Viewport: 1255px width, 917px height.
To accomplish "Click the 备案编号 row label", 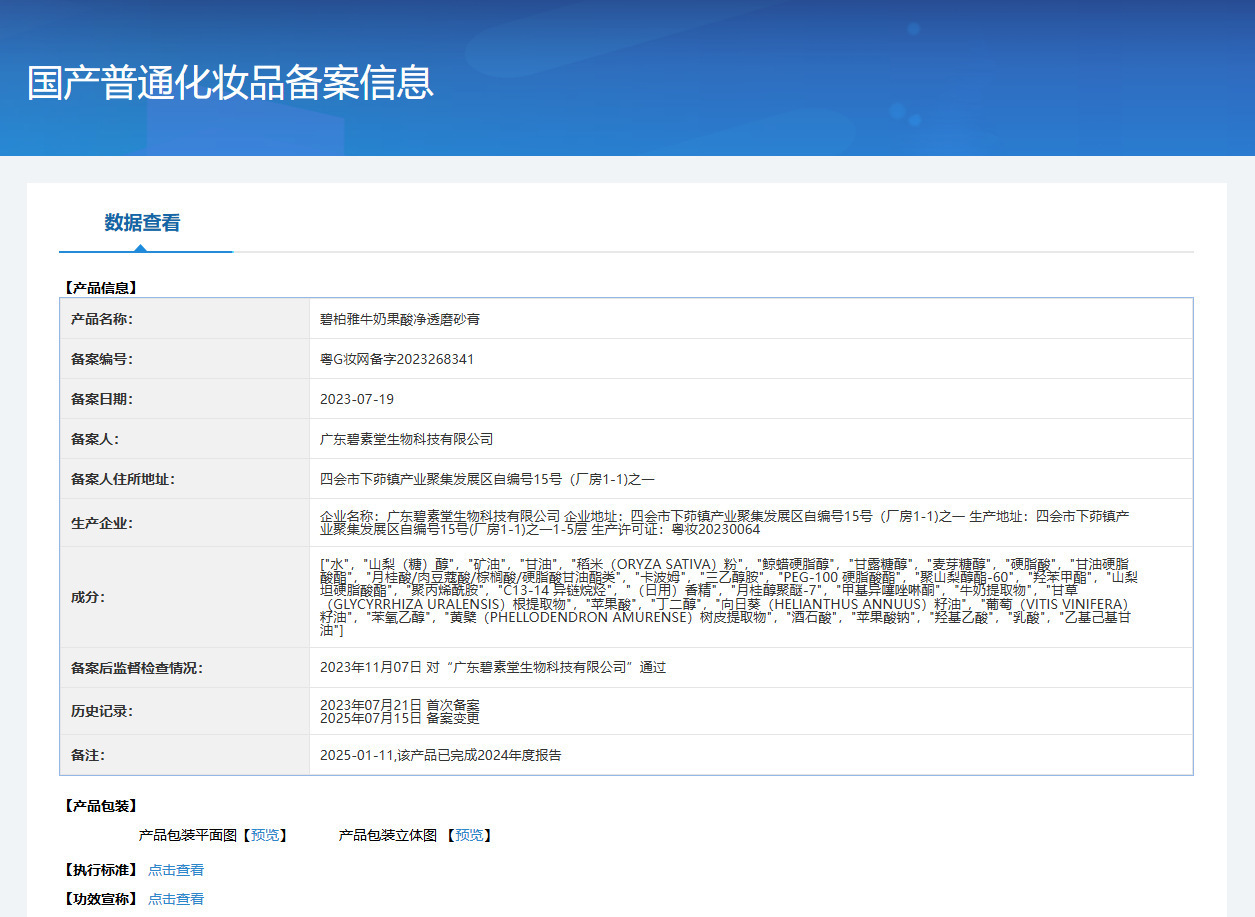I will (102, 359).
